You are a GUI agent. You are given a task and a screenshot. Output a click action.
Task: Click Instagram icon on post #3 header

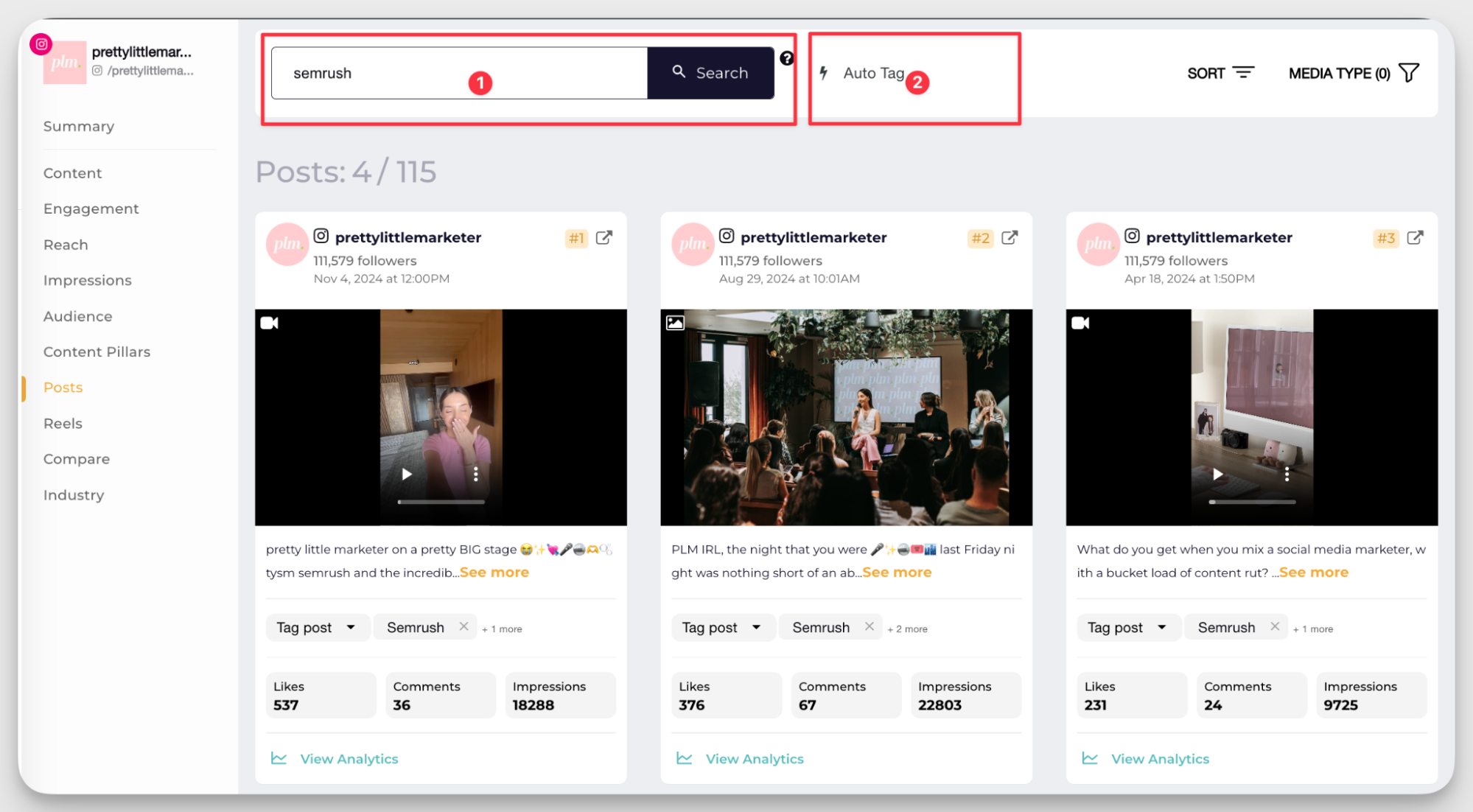(1132, 236)
